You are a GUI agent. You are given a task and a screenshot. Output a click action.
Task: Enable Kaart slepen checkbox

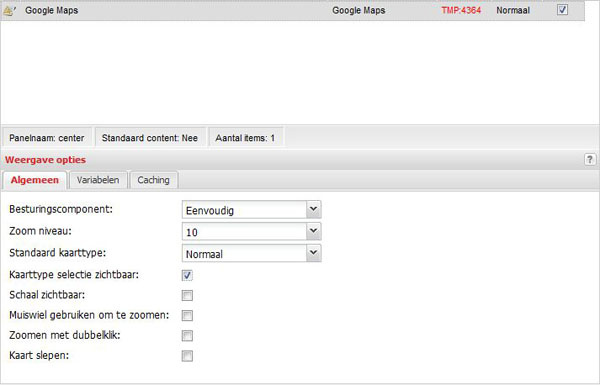(x=187, y=356)
